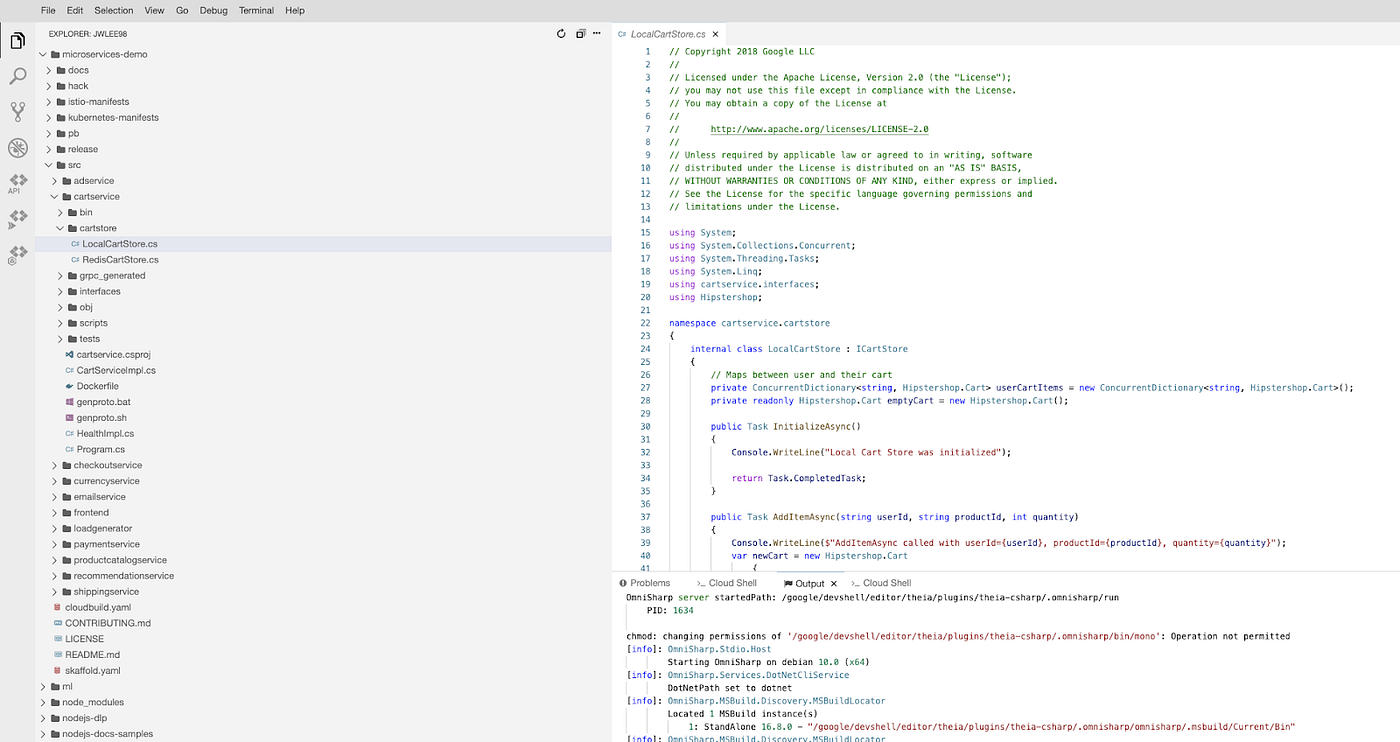This screenshot has height=742, width=1400.
Task: Open the View menu
Action: [x=154, y=10]
